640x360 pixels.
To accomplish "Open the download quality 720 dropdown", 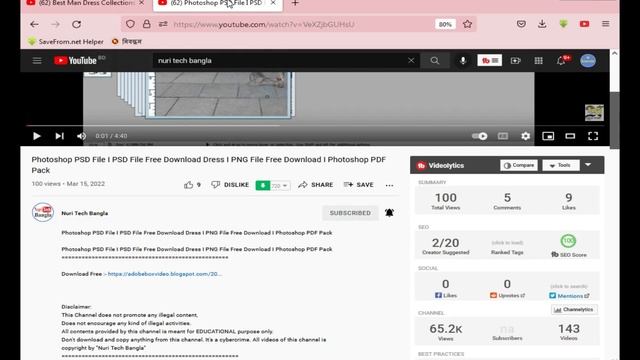I will click(280, 186).
